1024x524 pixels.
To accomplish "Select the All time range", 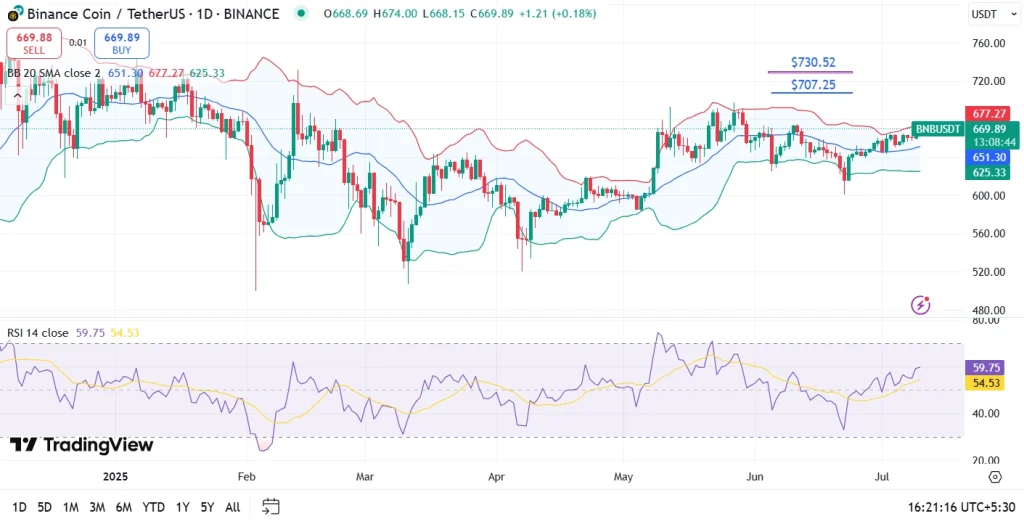I will click(232, 507).
